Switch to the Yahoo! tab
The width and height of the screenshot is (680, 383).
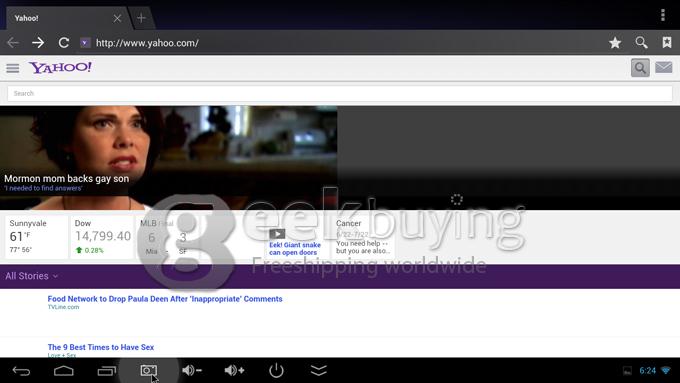coord(65,18)
